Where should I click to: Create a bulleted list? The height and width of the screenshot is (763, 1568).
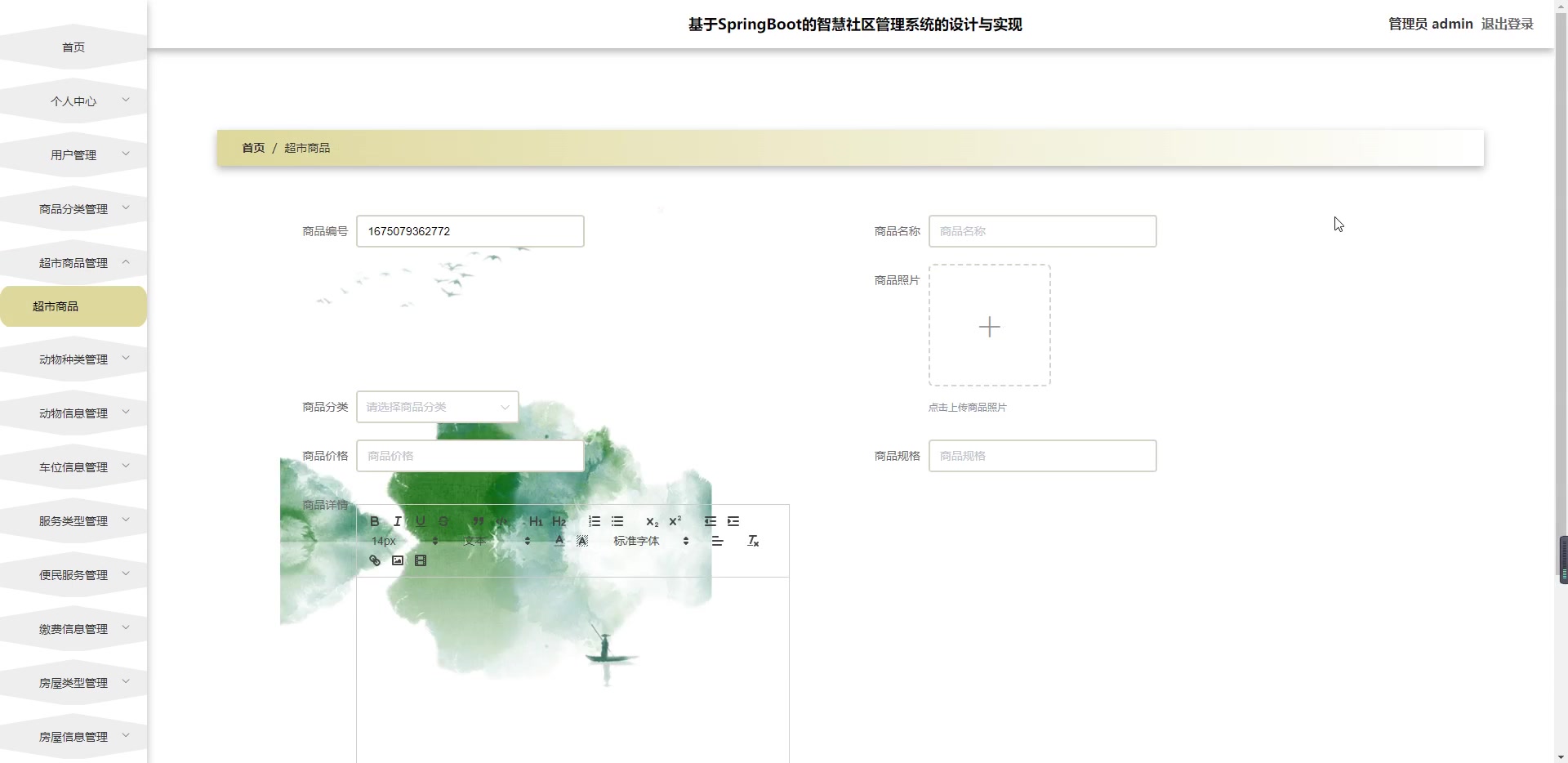click(x=617, y=521)
